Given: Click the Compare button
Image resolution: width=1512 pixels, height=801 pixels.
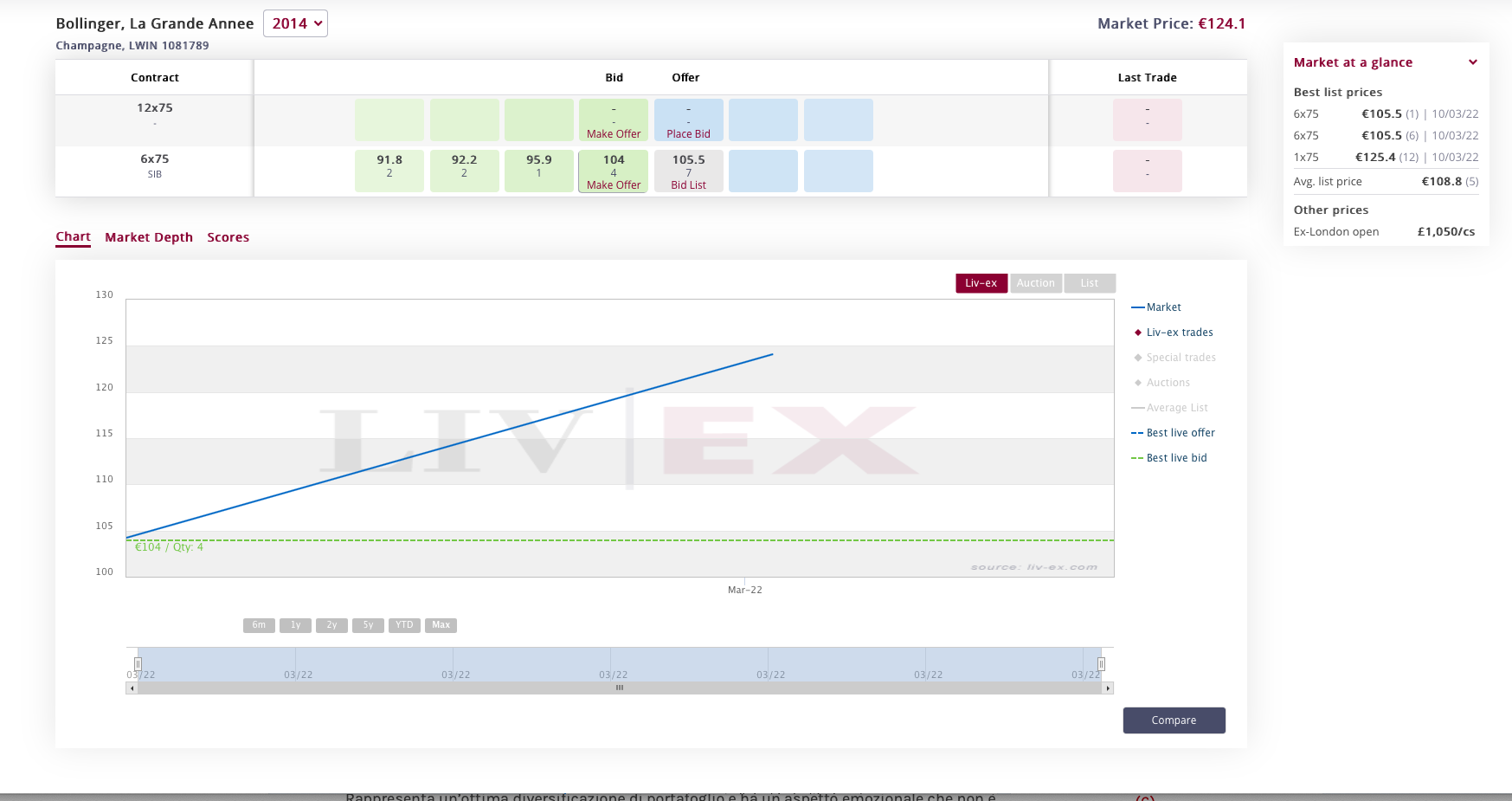Looking at the screenshot, I should tap(1174, 720).
